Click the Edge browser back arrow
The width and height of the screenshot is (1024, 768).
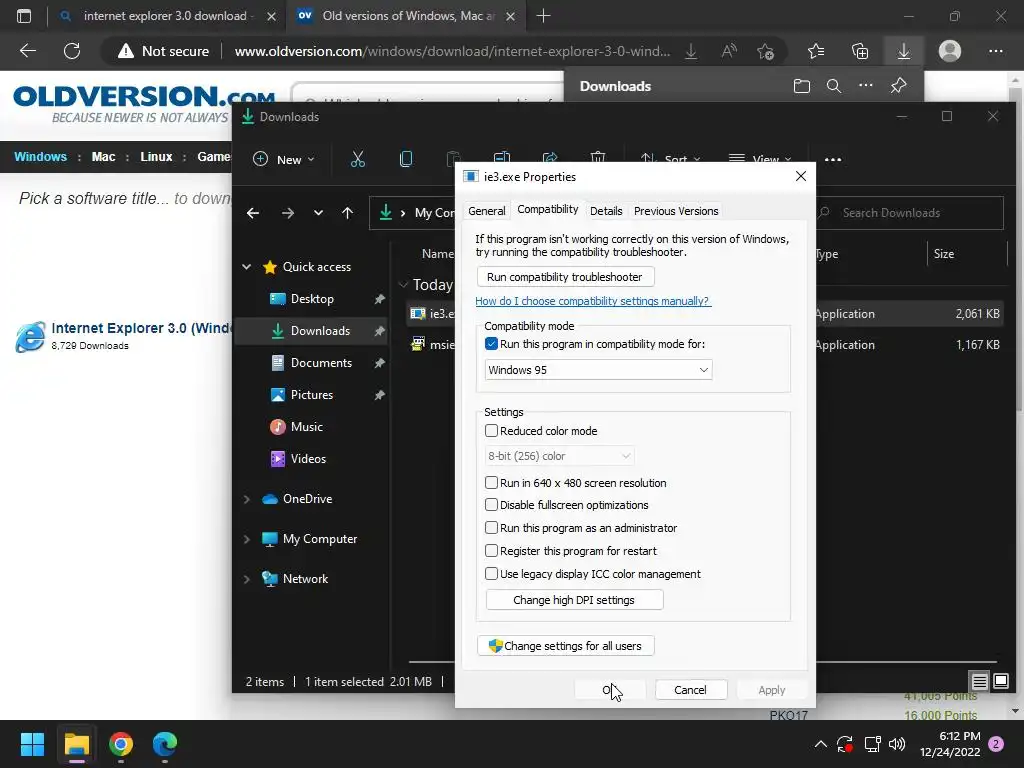tap(27, 51)
